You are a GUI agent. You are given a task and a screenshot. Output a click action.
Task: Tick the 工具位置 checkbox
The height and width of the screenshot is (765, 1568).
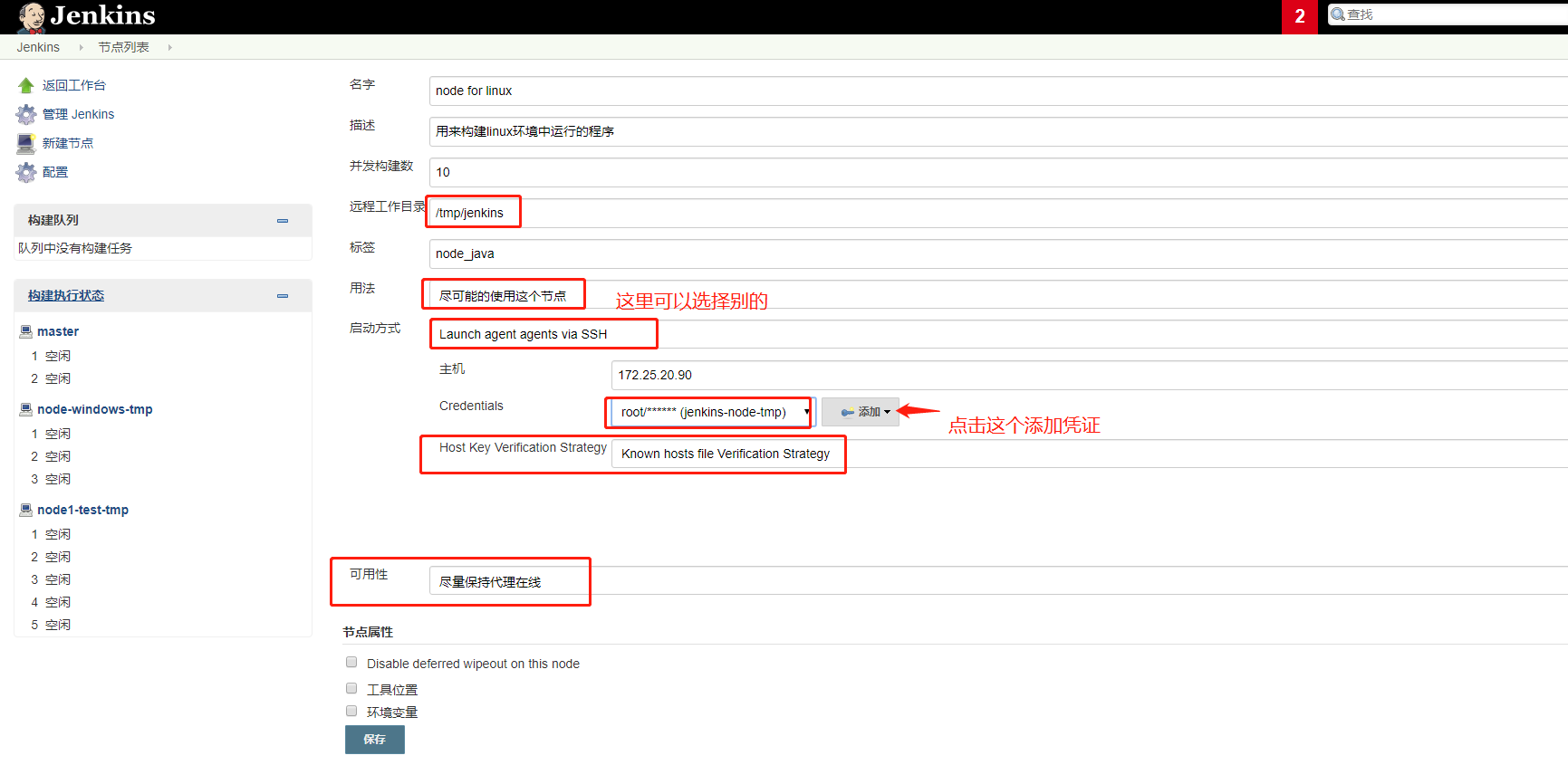(351, 688)
